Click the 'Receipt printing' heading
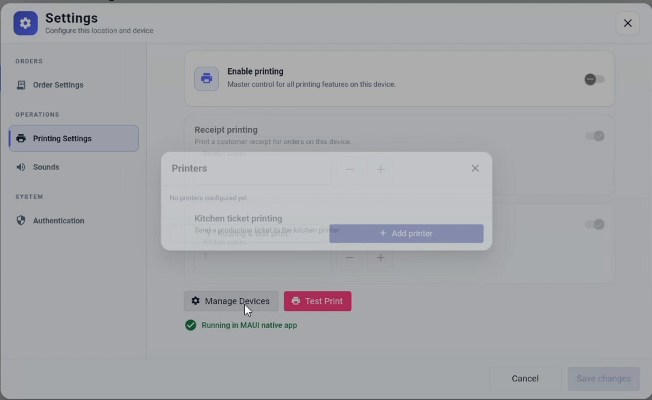Viewport: 652px width, 400px height. coord(226,130)
